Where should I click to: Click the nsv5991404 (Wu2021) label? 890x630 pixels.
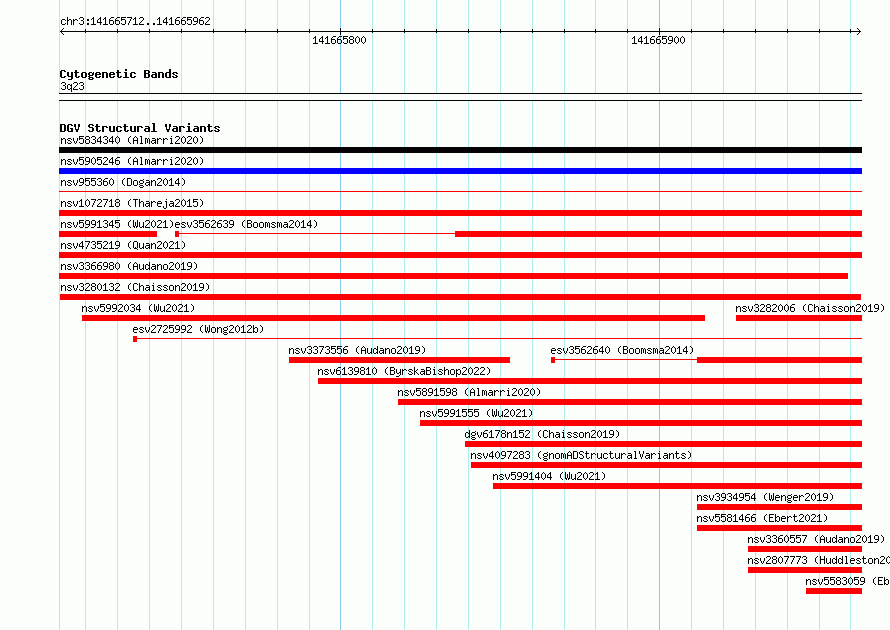pos(549,476)
